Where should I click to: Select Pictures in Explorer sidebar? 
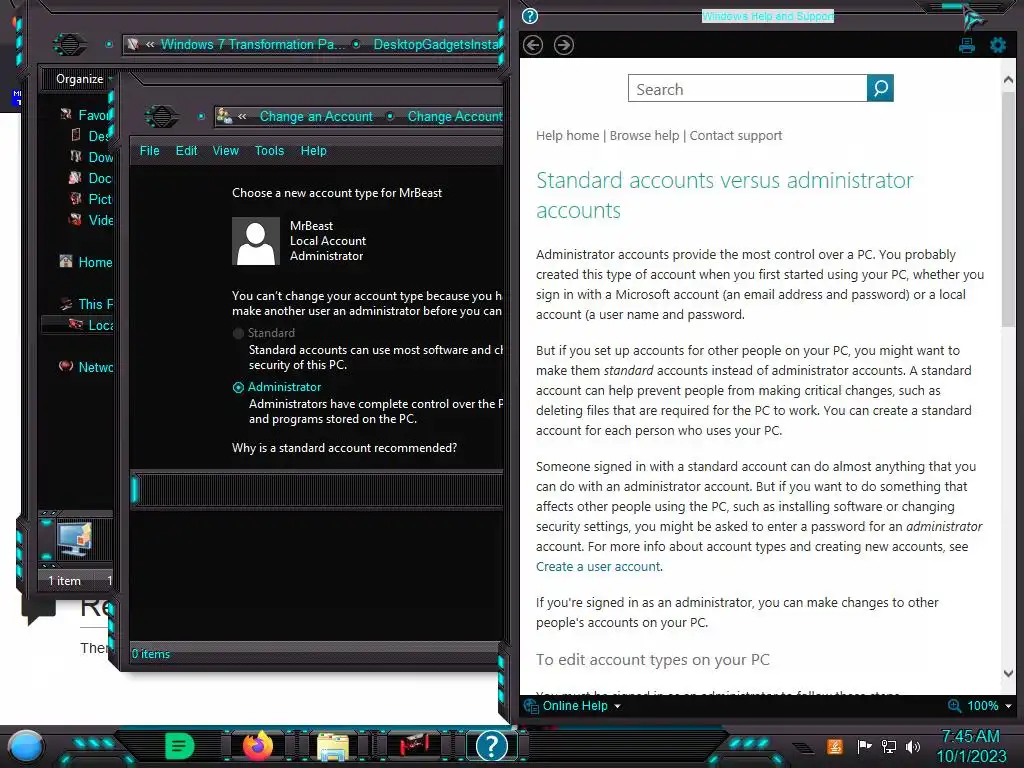91,199
